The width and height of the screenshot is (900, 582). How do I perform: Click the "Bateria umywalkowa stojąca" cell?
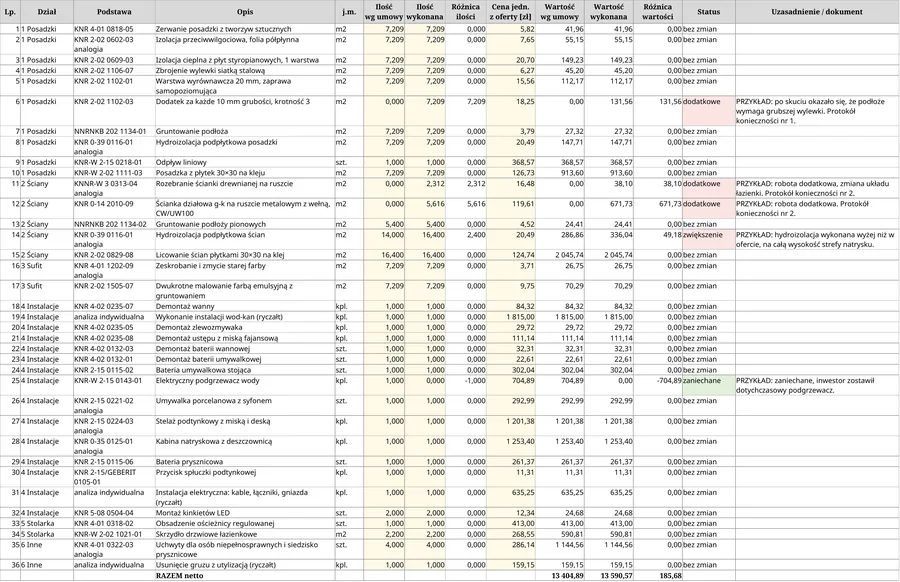coord(245,370)
